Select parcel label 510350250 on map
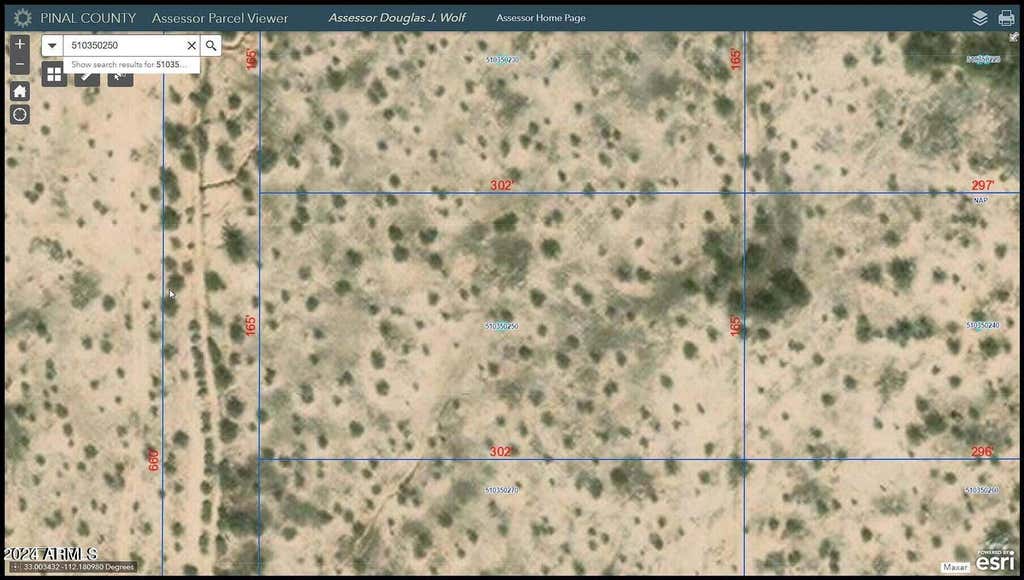Screen dimensions: 1024x580 [502, 326]
